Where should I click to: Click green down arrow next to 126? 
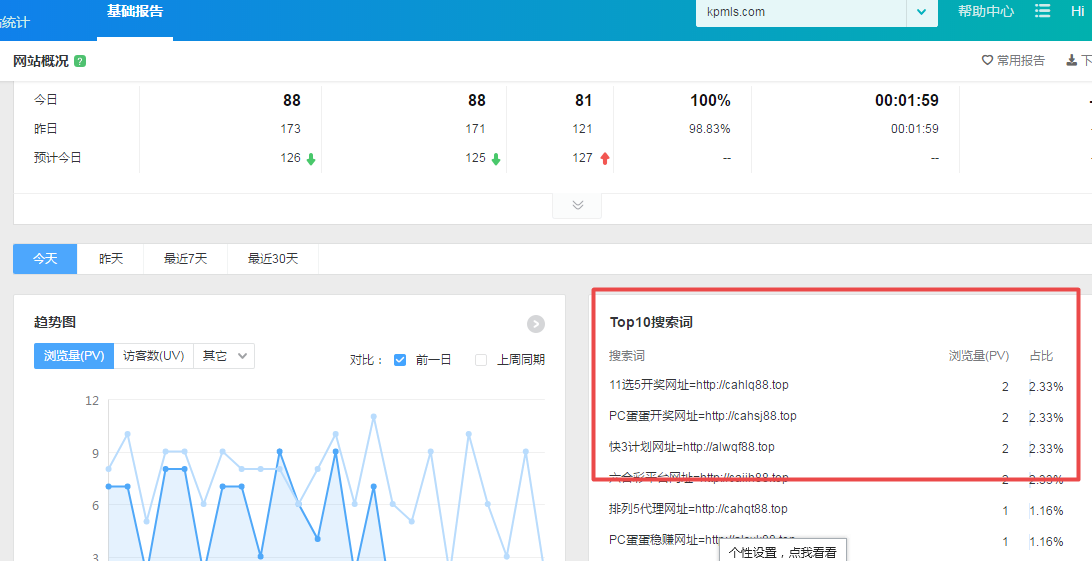[x=311, y=159]
